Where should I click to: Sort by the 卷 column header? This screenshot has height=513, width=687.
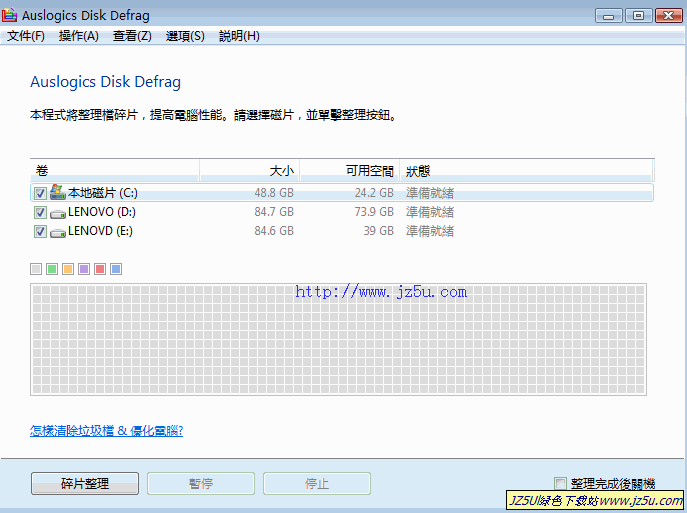115,170
